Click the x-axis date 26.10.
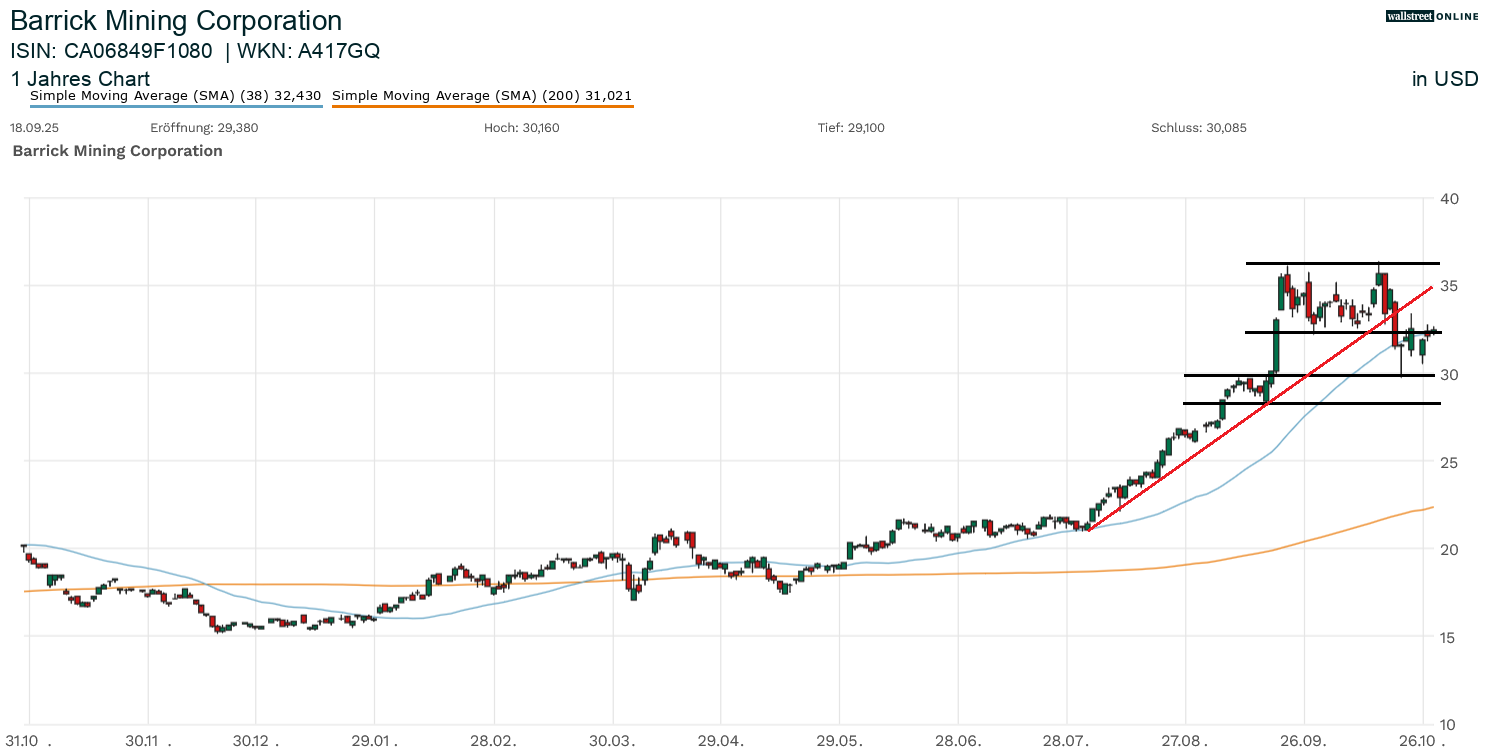1490x749 pixels. click(x=1422, y=741)
